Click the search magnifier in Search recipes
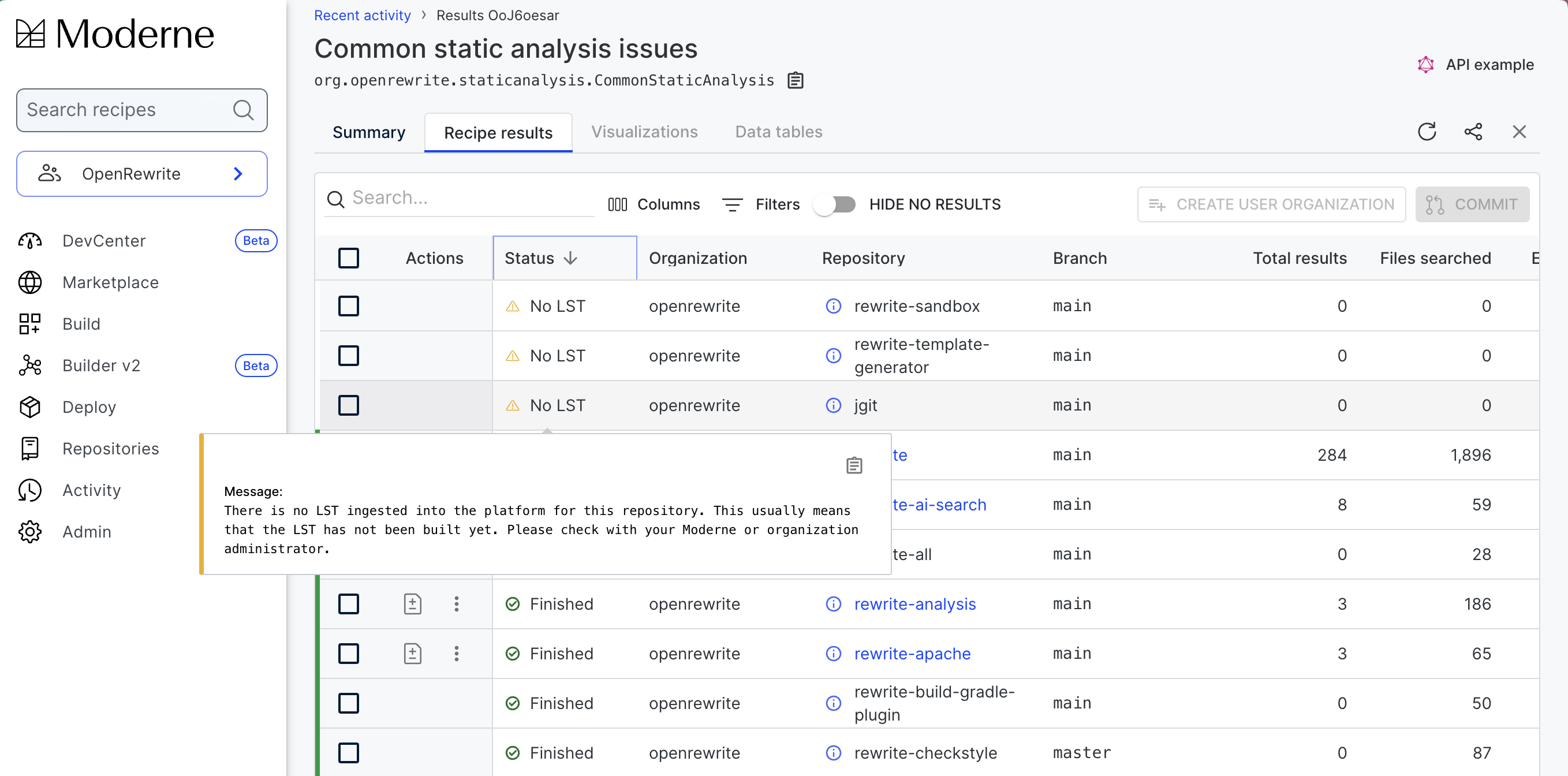 click(243, 110)
